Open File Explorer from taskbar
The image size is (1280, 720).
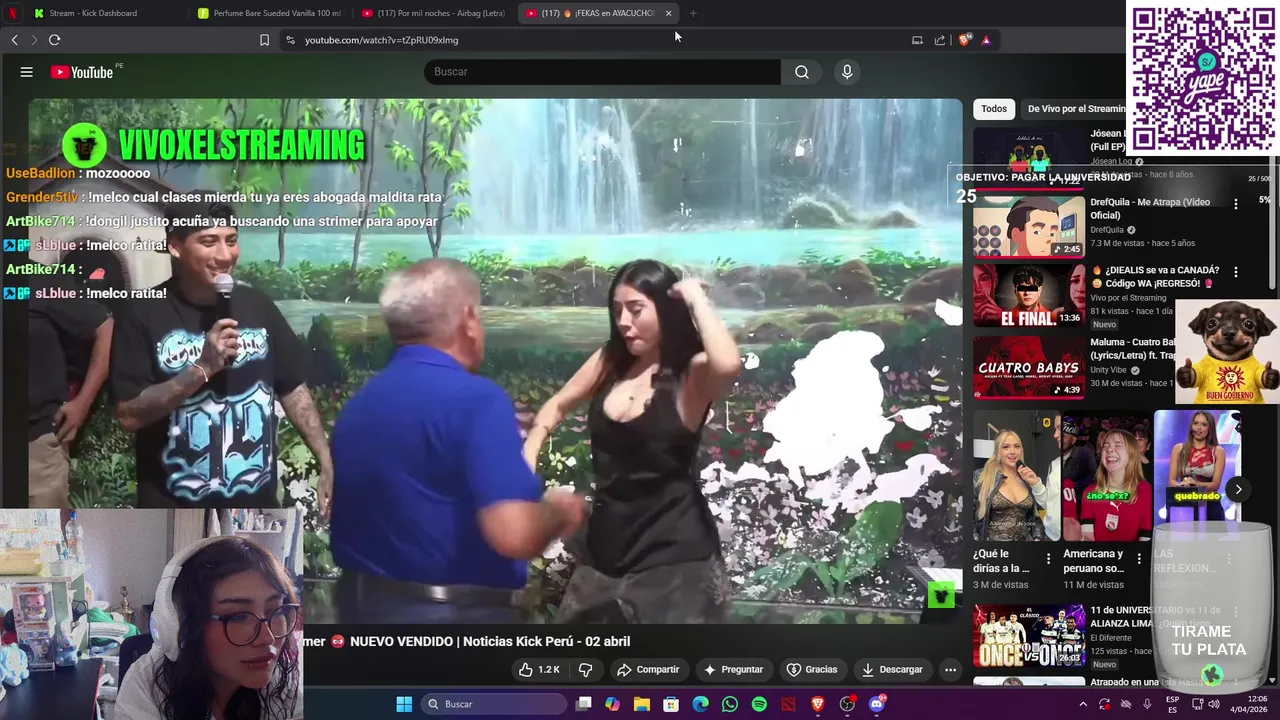point(642,704)
